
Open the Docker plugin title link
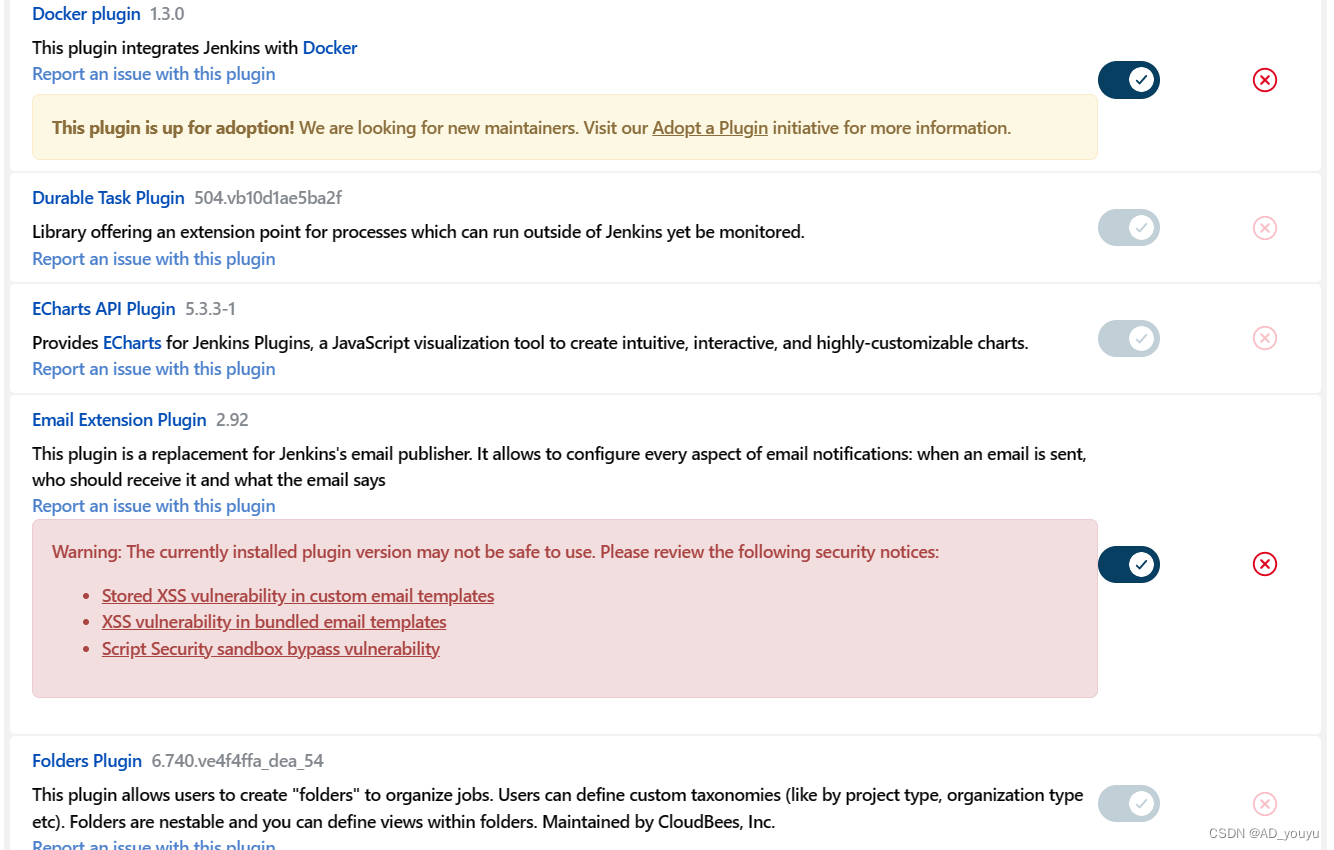[x=86, y=14]
